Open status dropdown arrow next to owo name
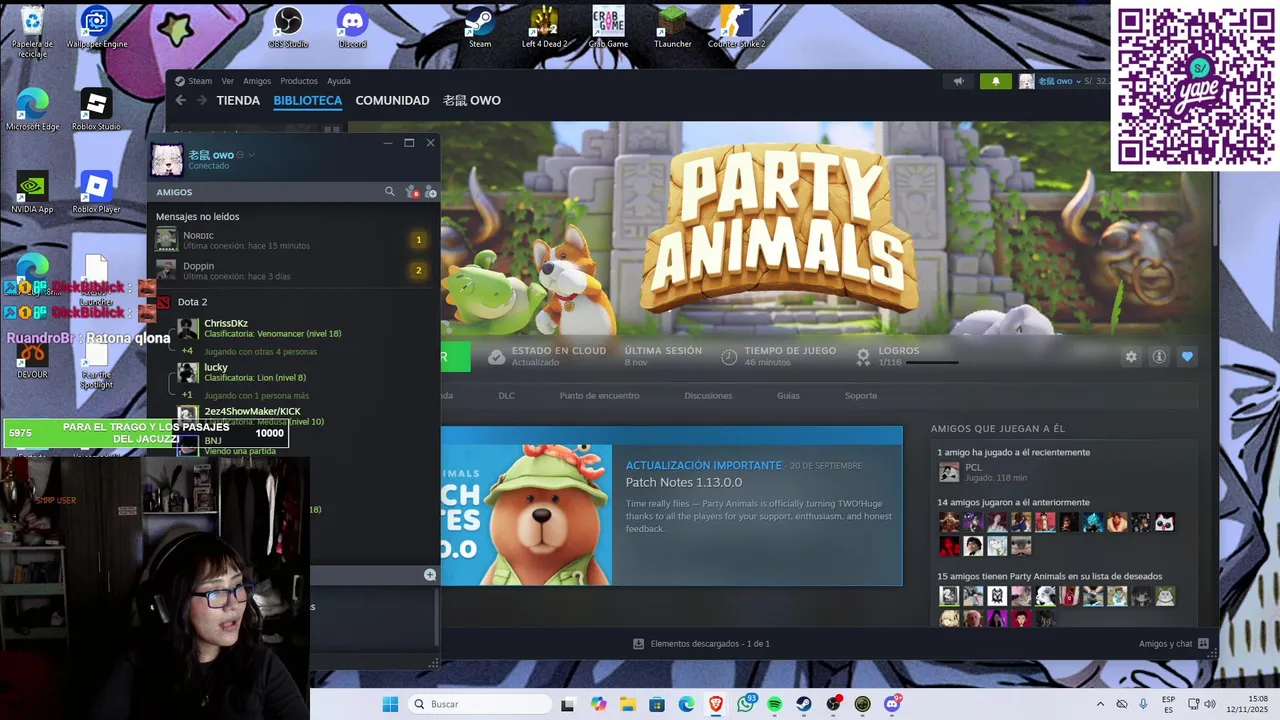Screen dimensions: 1280x720 click(x=251, y=155)
